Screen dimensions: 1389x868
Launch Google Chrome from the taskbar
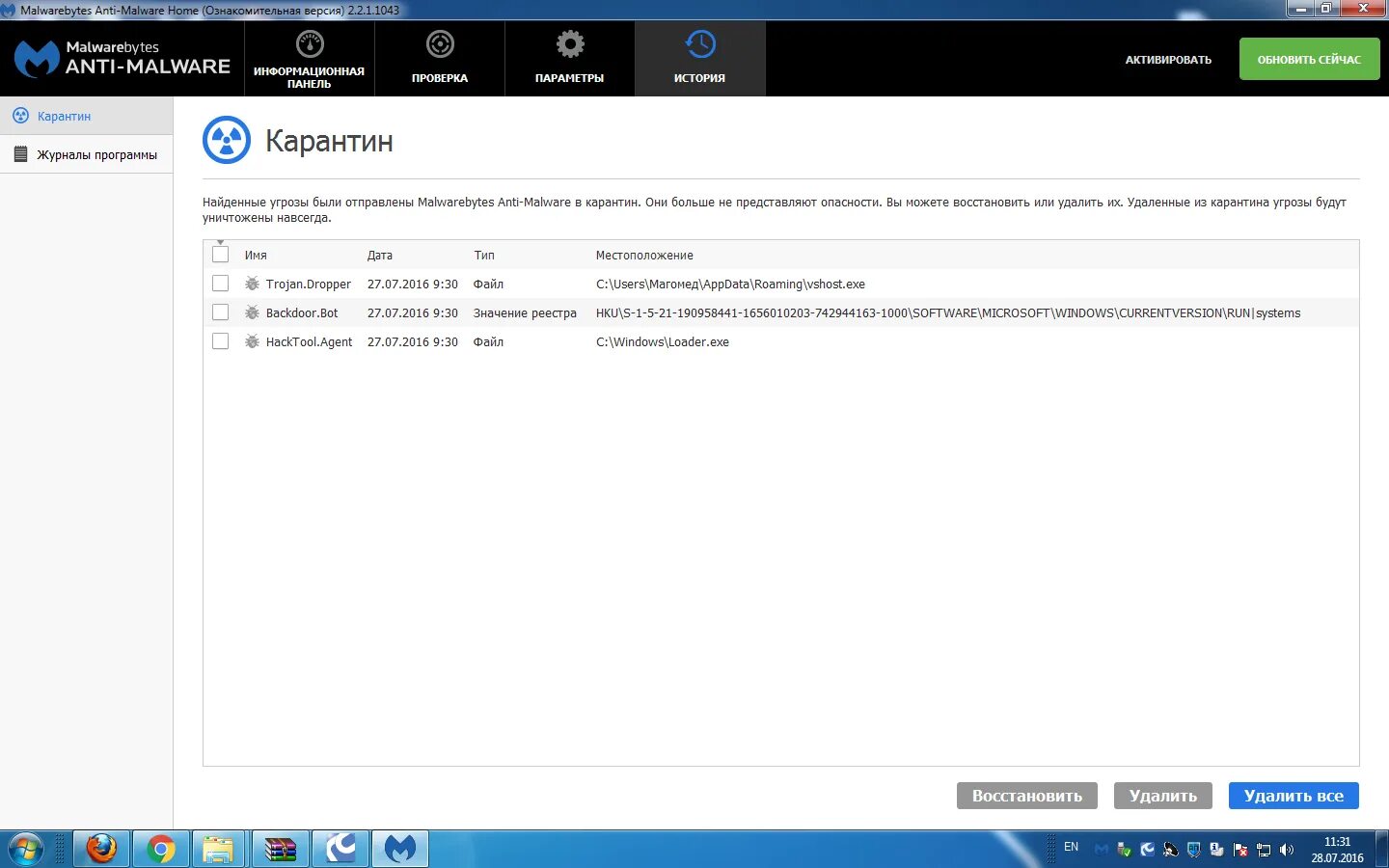coord(161,850)
